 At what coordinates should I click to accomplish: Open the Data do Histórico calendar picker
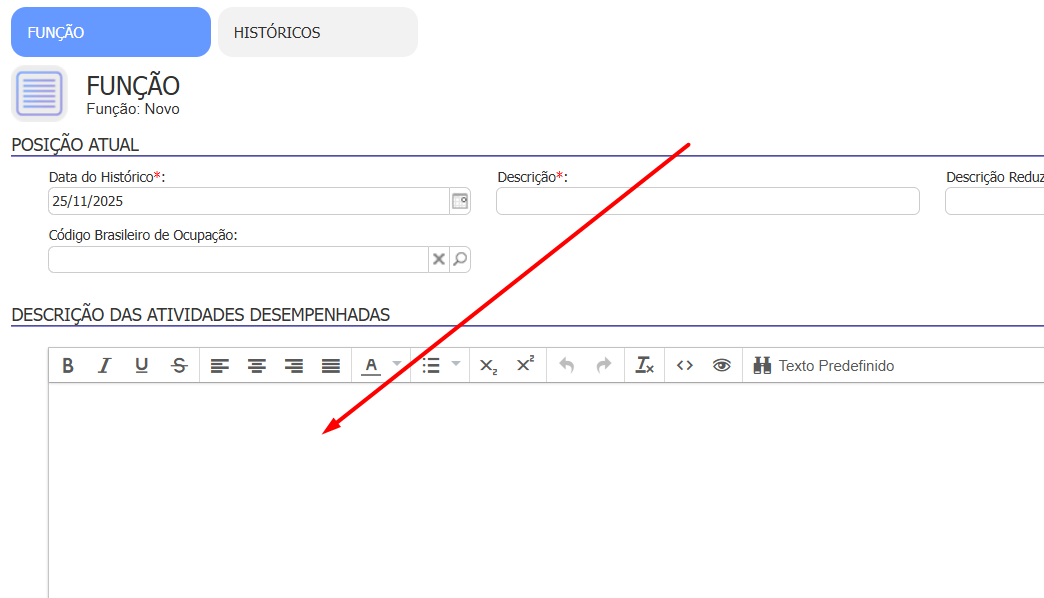(x=460, y=201)
